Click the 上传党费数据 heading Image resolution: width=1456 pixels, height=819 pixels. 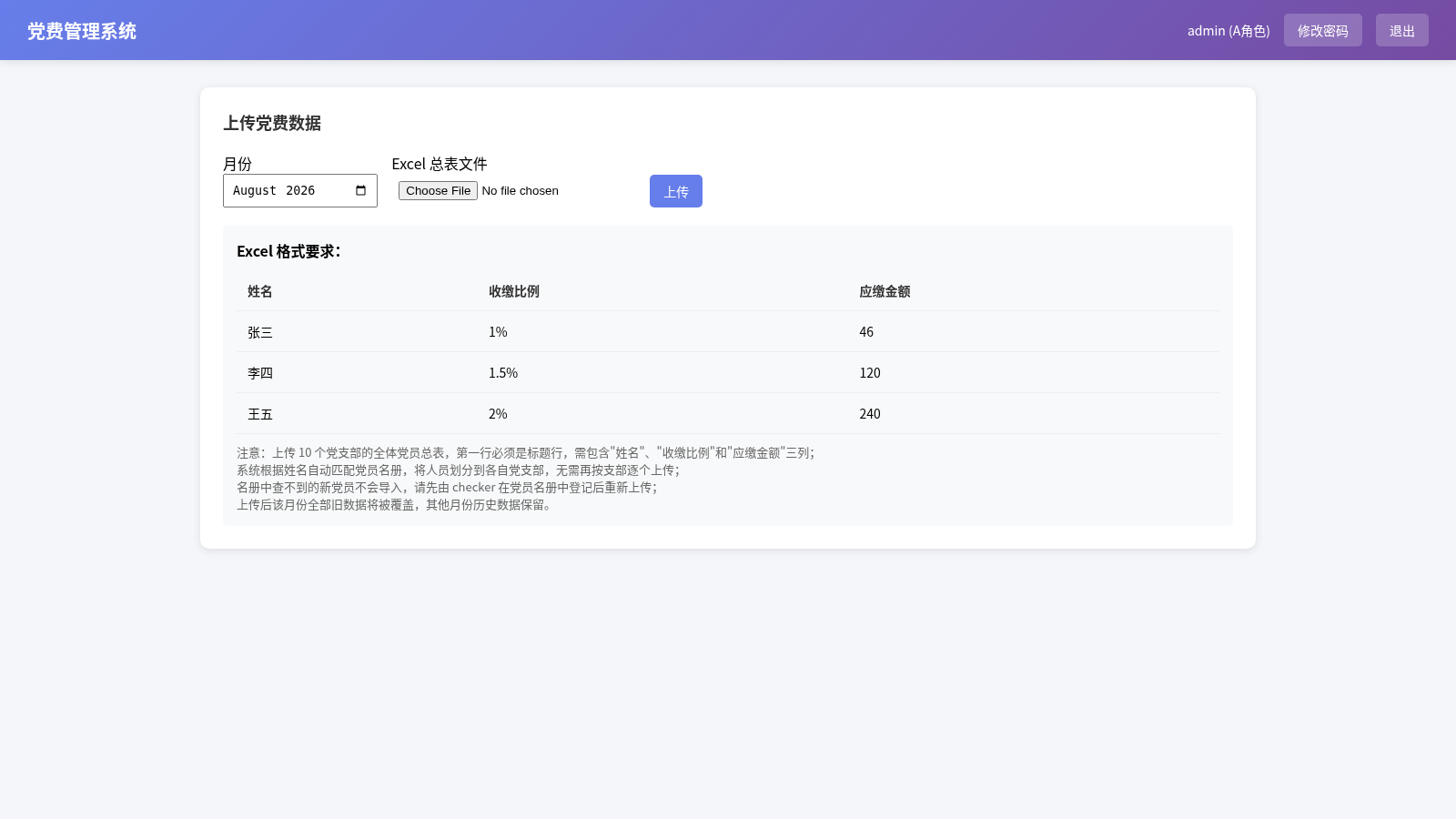272,123
